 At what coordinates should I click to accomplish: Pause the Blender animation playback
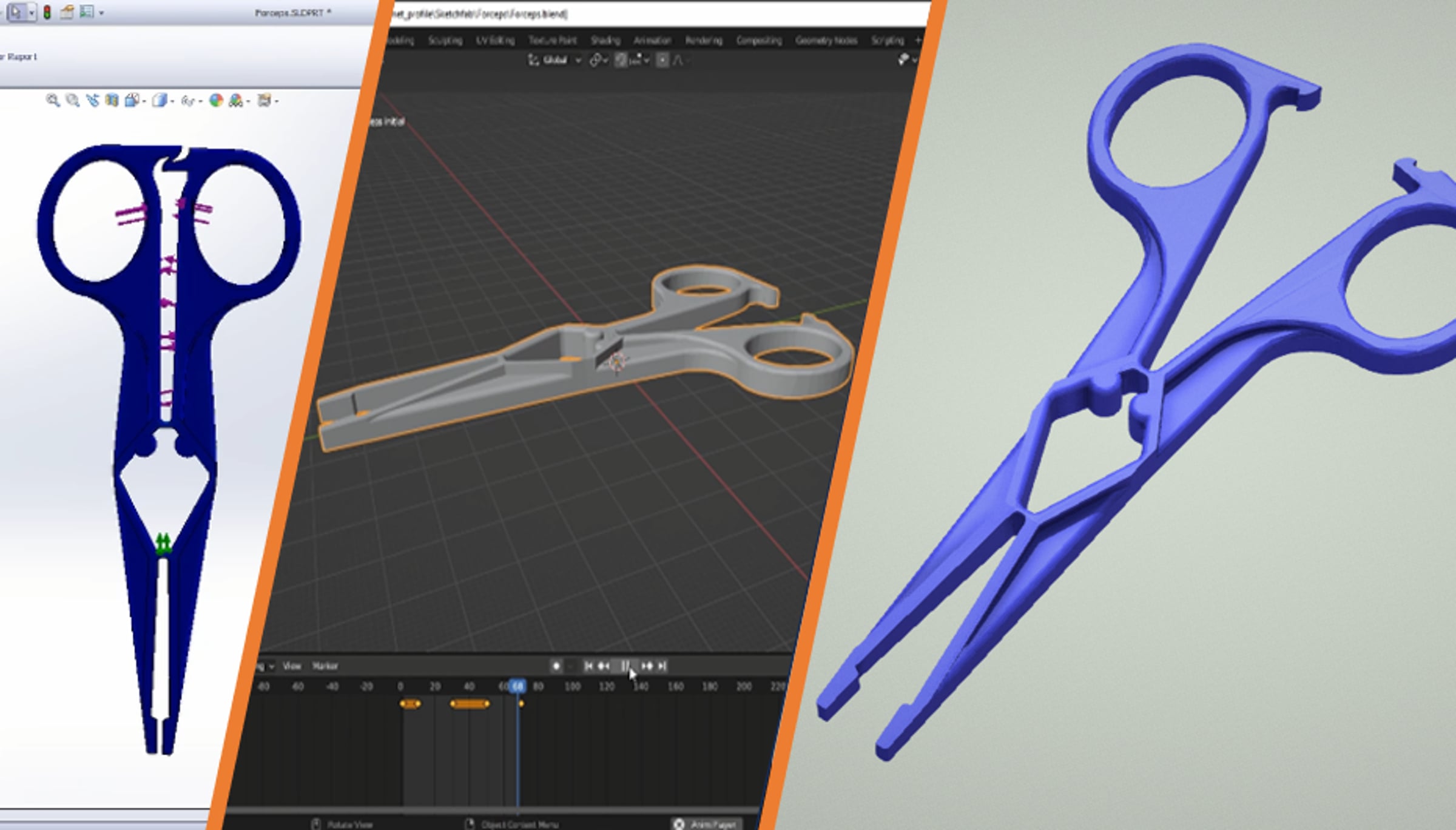coord(625,666)
